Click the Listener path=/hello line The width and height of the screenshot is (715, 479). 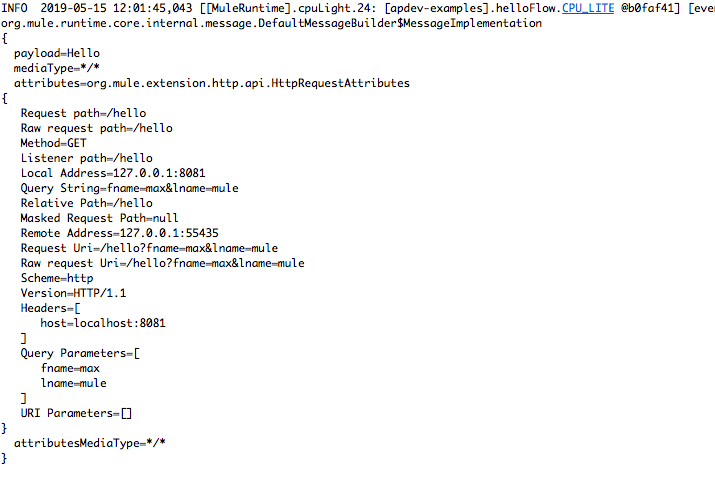(x=87, y=158)
